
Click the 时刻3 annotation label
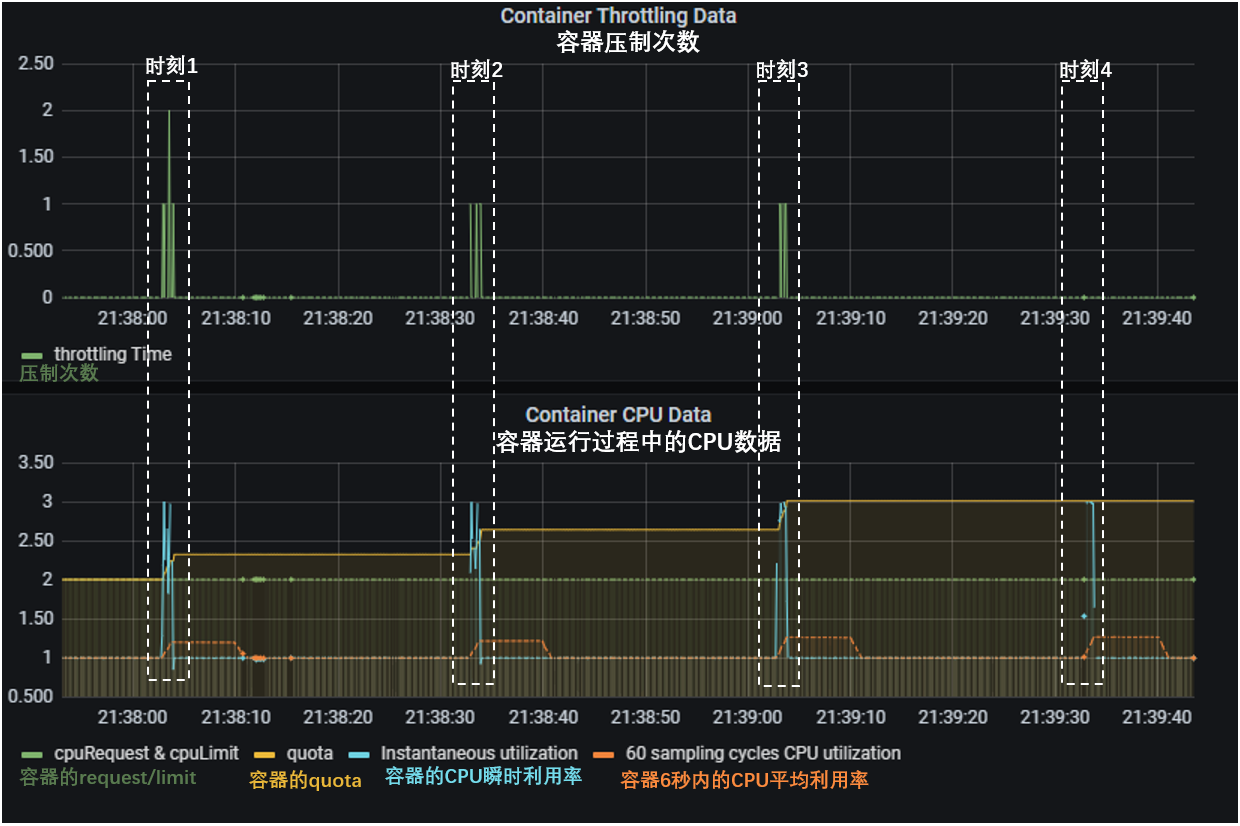[781, 70]
